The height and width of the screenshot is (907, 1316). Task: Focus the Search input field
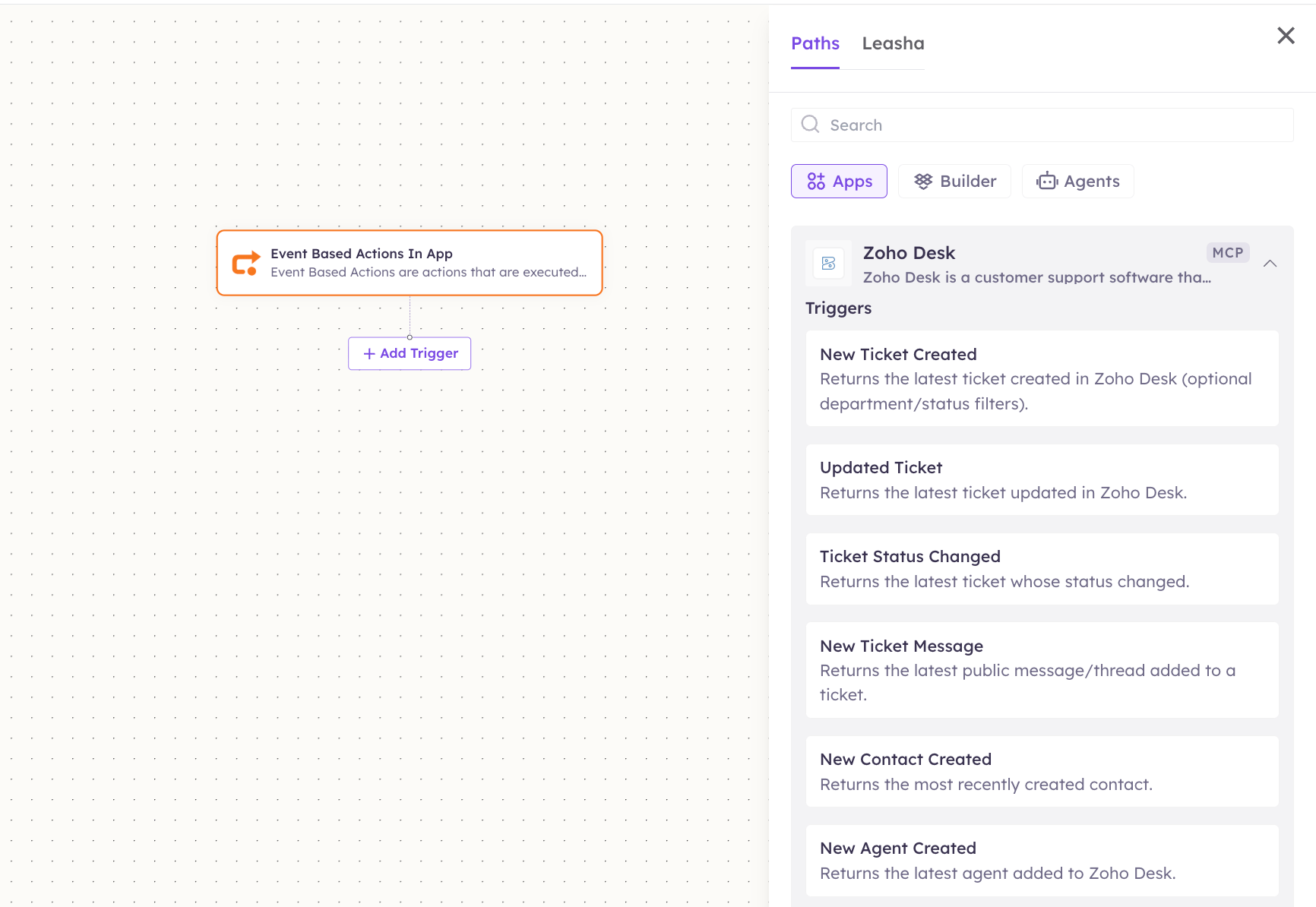(x=1042, y=125)
